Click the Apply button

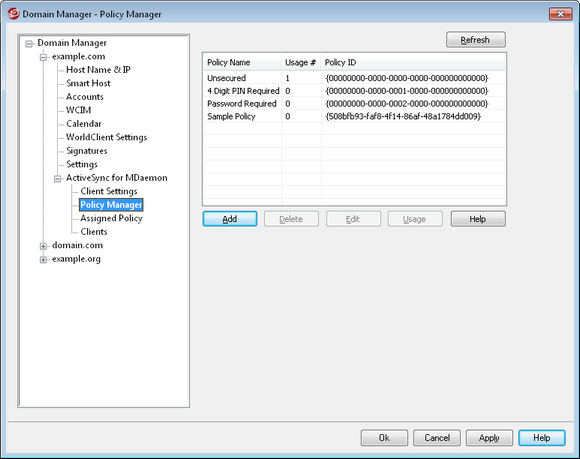(x=489, y=438)
